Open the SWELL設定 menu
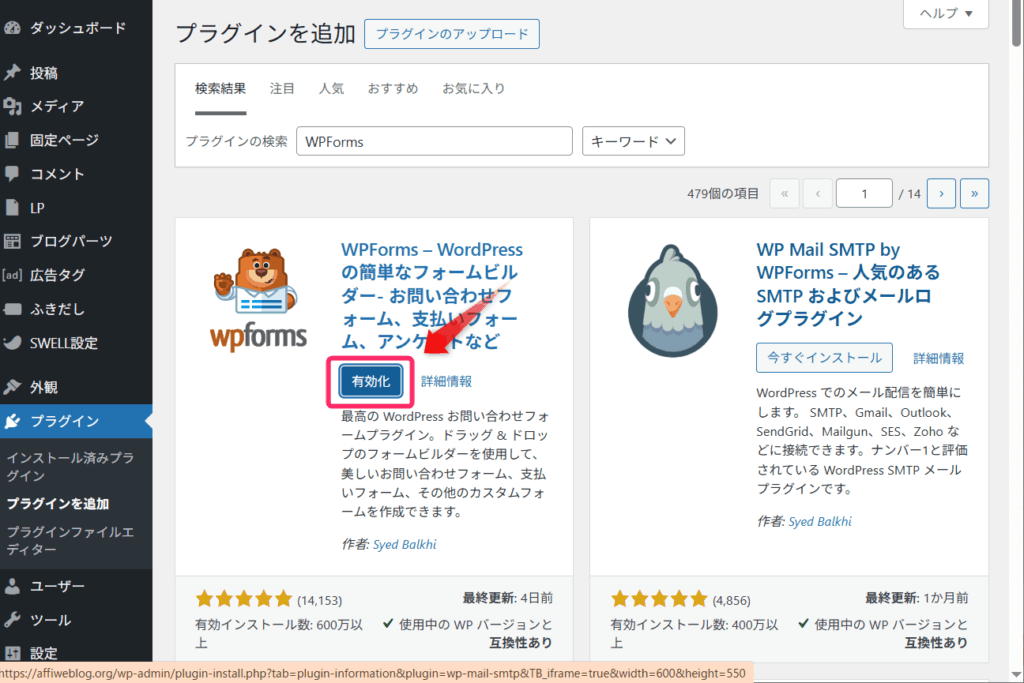The image size is (1024, 683). [76, 343]
